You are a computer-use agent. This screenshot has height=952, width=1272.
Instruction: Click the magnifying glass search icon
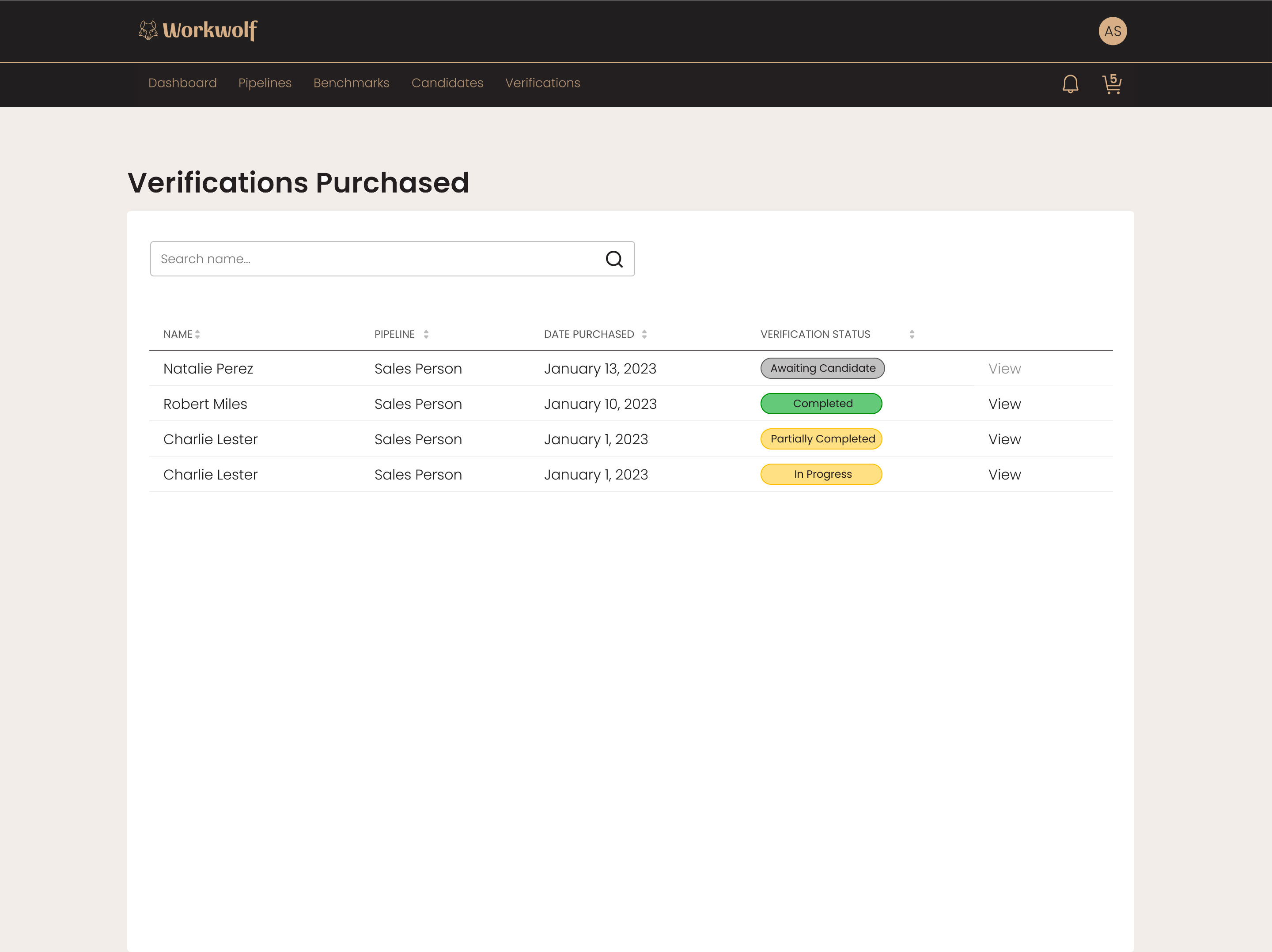(x=614, y=259)
